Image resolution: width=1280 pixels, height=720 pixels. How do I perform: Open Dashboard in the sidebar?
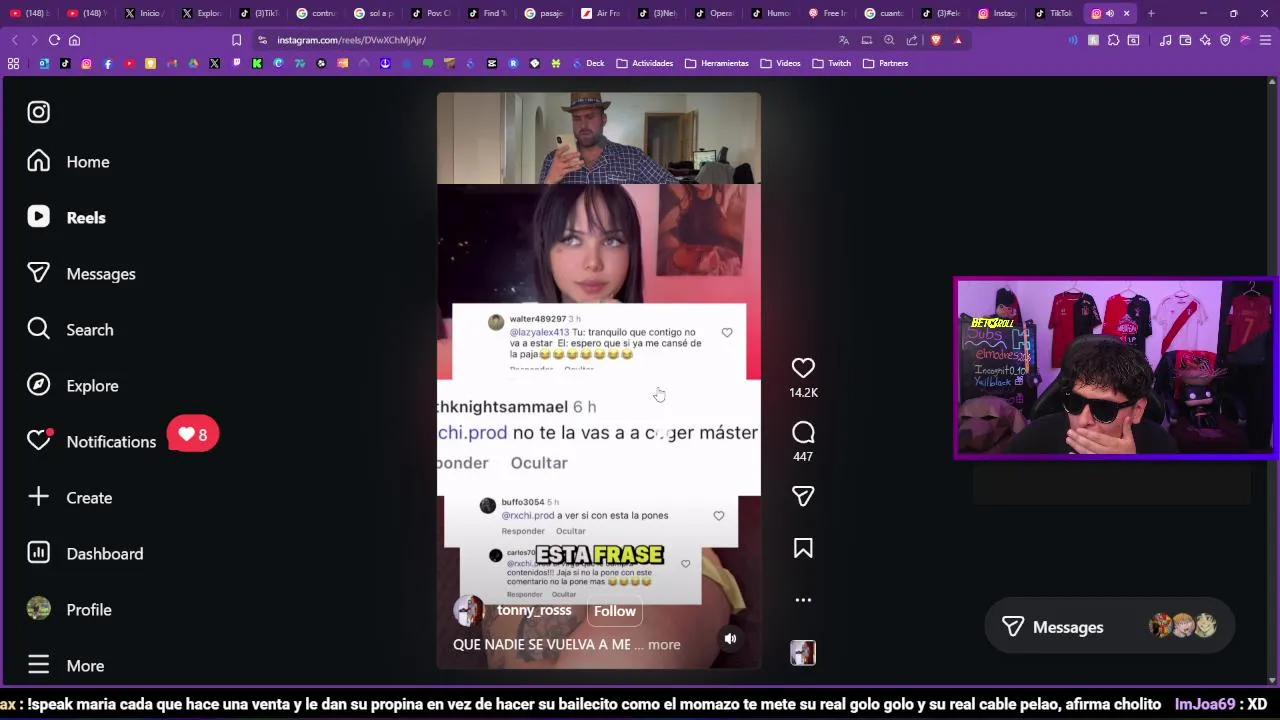pyautogui.click(x=85, y=554)
